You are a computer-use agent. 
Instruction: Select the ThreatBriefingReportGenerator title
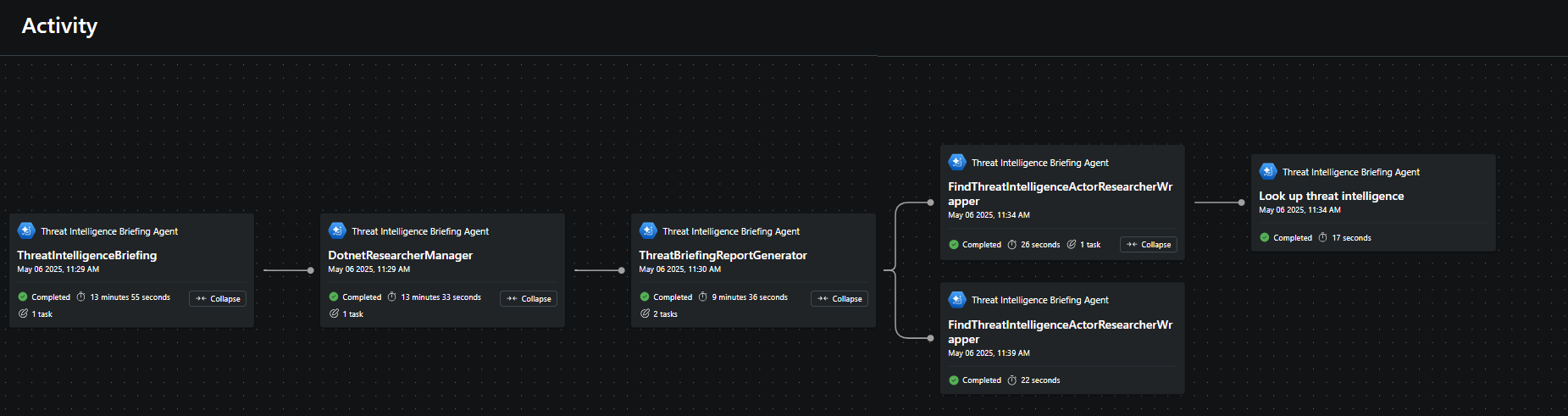(723, 255)
